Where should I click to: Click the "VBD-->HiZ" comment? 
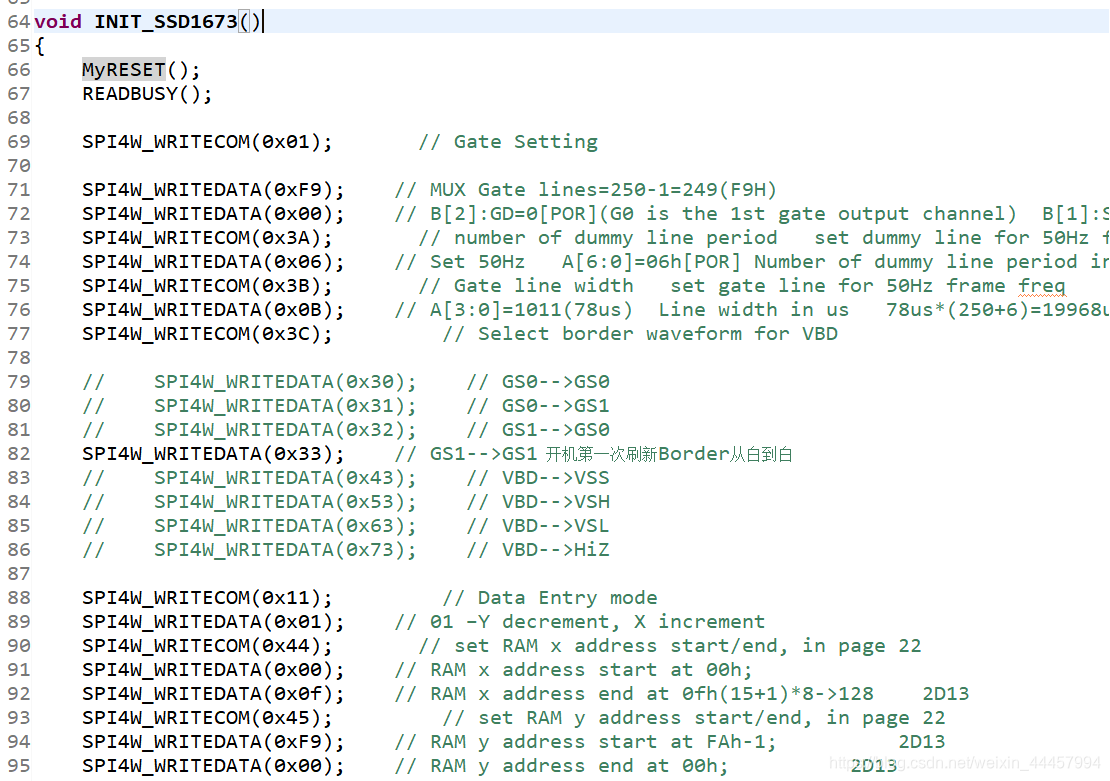tap(538, 550)
